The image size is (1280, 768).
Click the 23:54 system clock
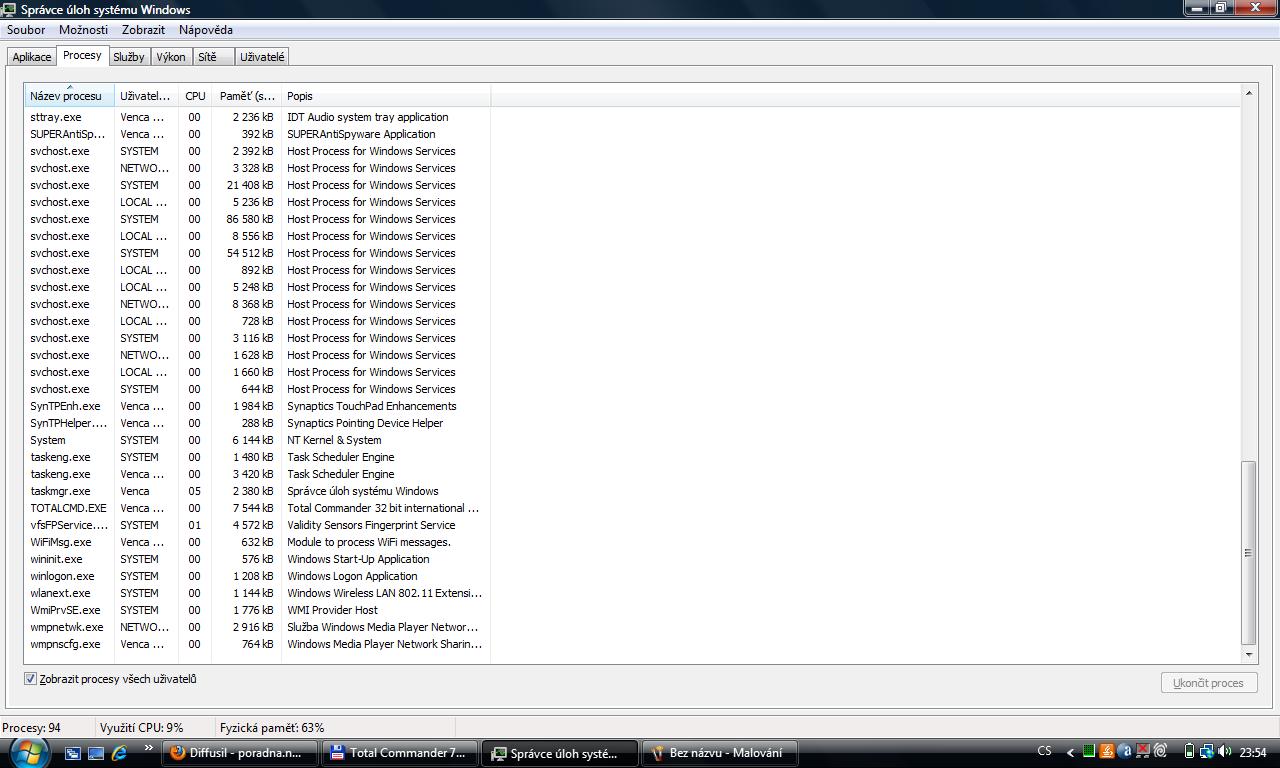tap(1254, 753)
